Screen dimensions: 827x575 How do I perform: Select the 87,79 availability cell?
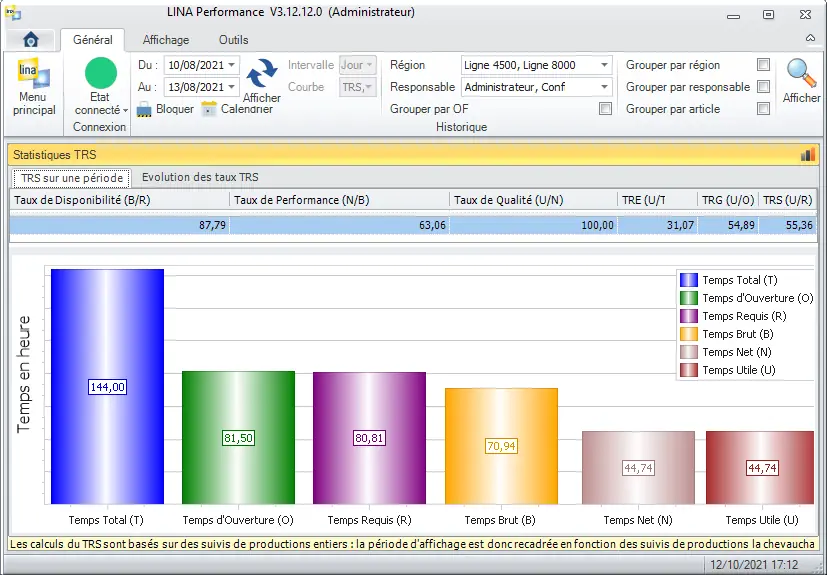pos(120,225)
